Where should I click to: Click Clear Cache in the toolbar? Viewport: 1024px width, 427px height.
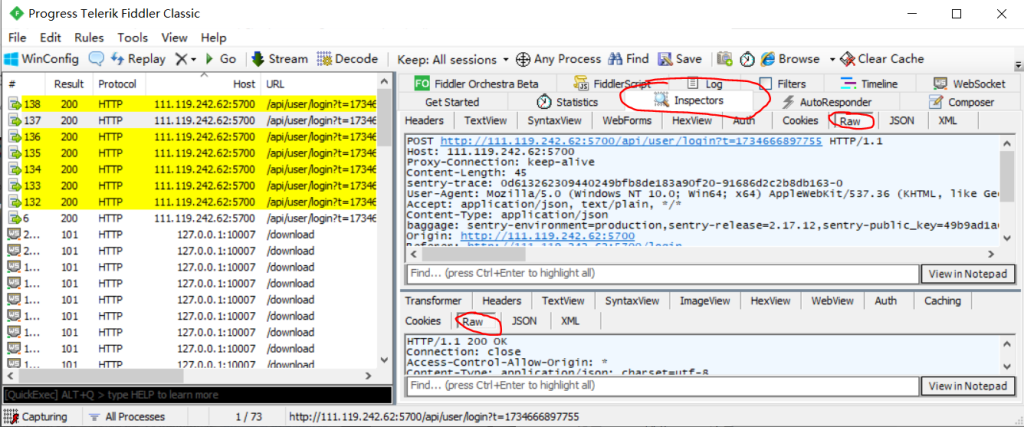pos(882,59)
